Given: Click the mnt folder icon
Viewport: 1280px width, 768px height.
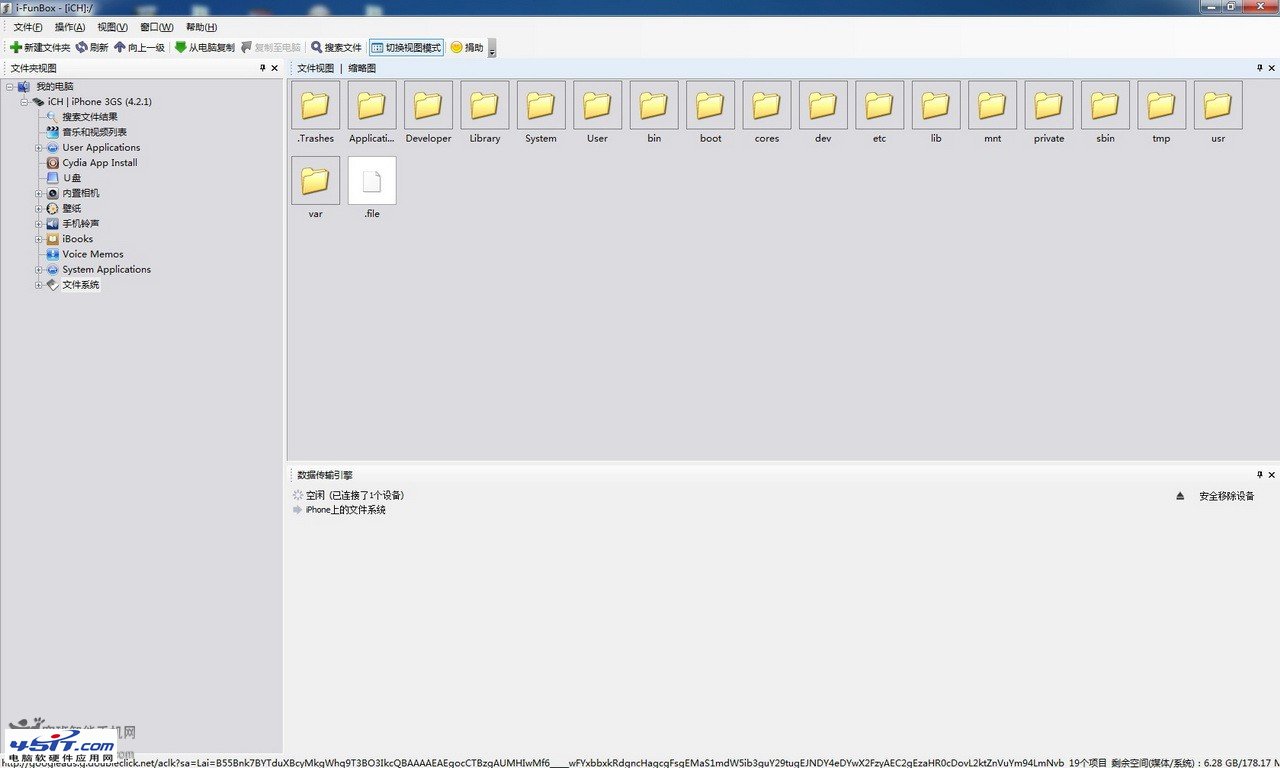Looking at the screenshot, I should (992, 105).
